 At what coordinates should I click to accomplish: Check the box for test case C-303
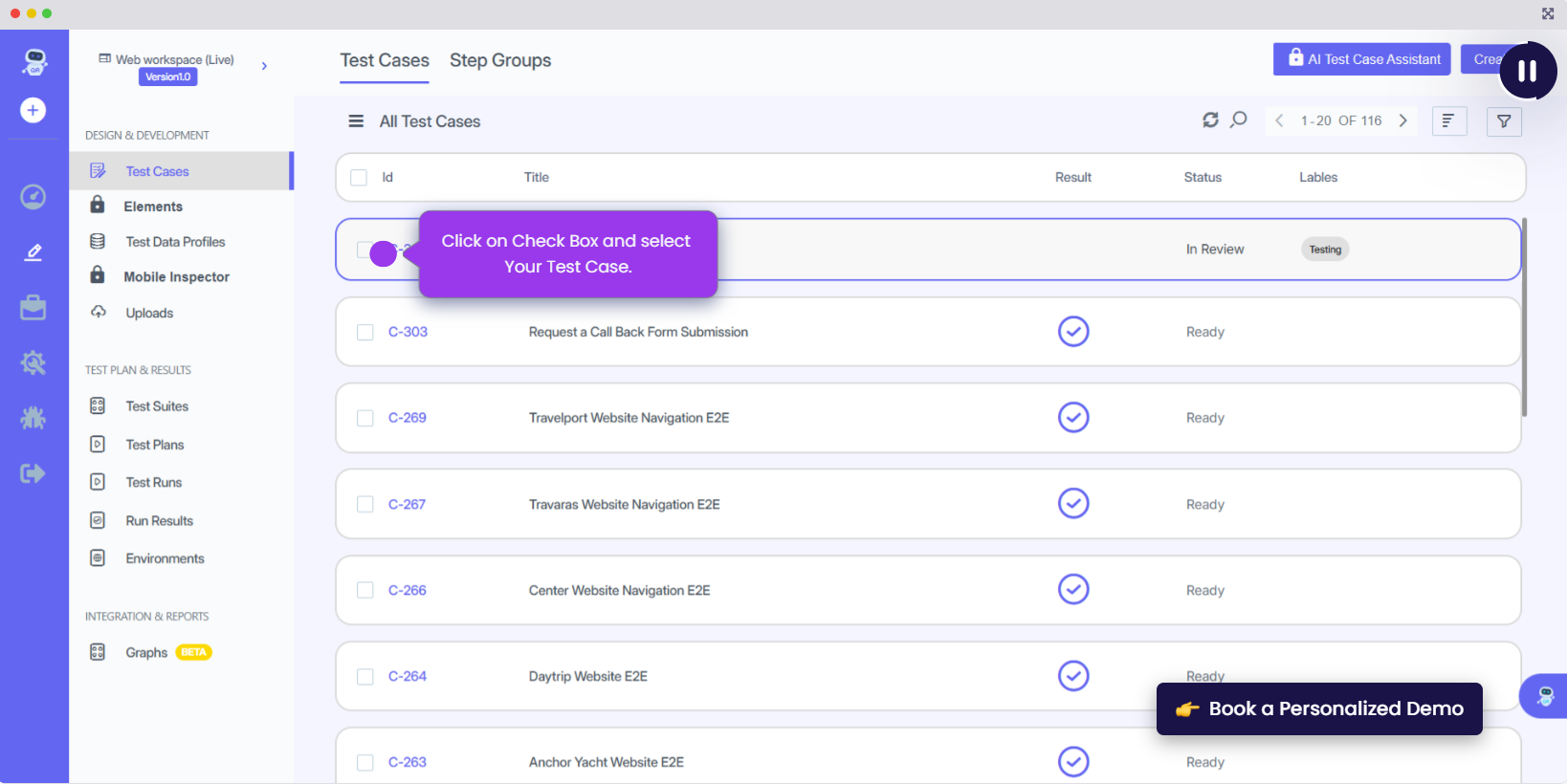365,332
